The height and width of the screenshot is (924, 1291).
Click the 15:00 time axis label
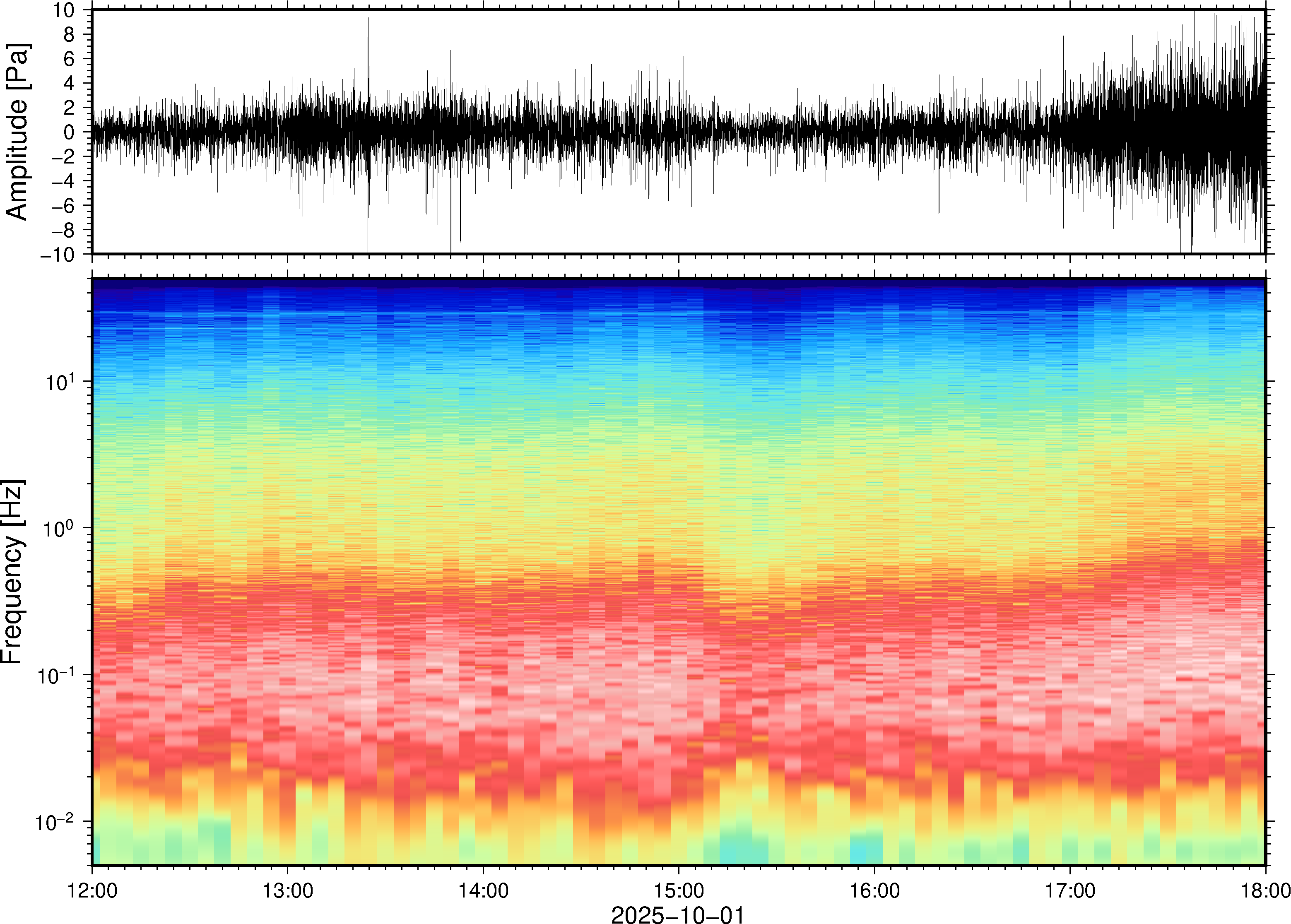pos(679,890)
